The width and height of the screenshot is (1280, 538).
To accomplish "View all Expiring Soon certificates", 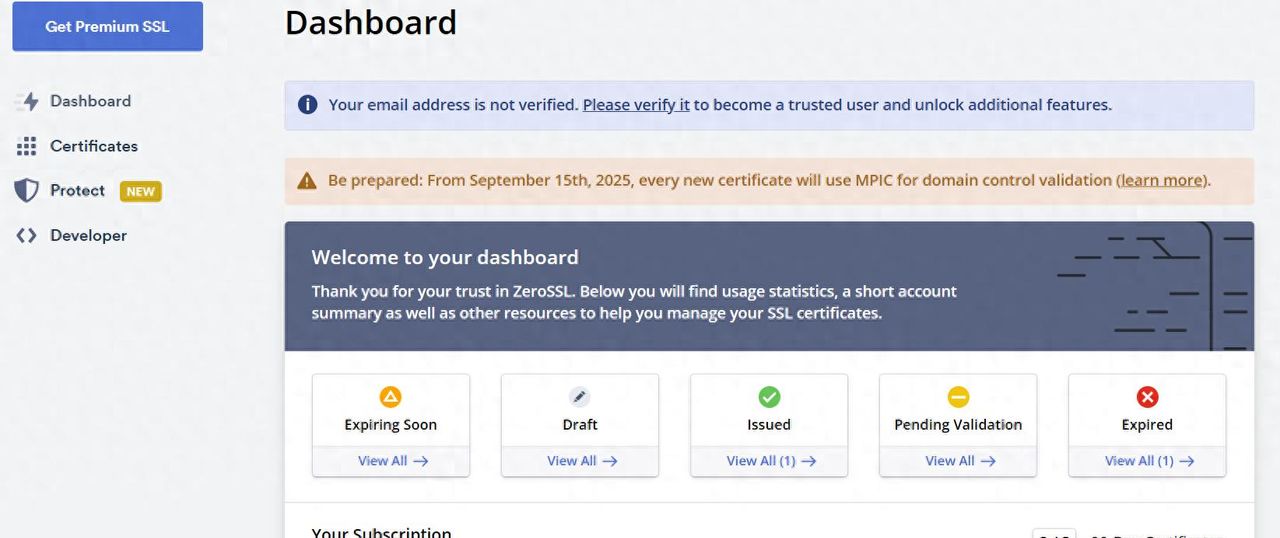I will tap(392, 461).
